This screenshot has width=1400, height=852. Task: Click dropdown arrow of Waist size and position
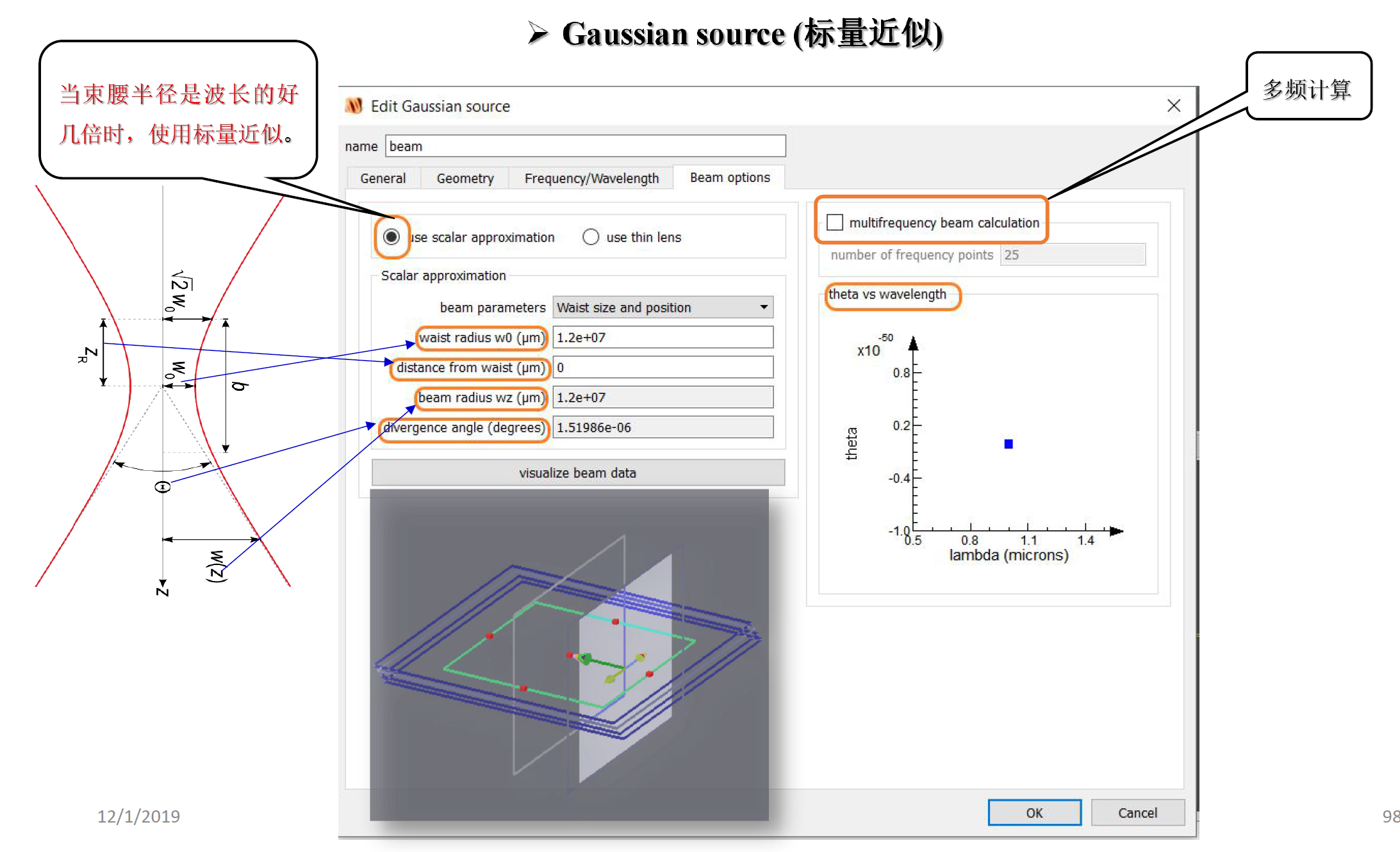coord(764,307)
